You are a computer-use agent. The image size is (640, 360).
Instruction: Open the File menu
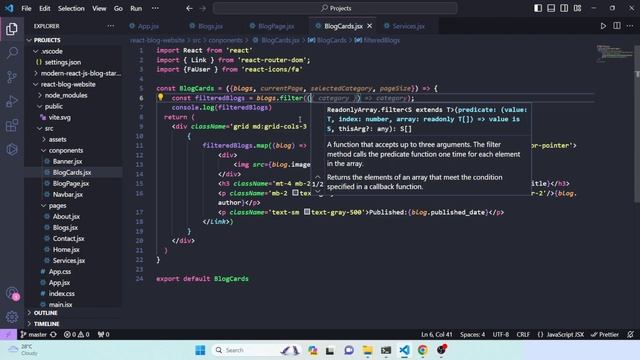(27, 8)
